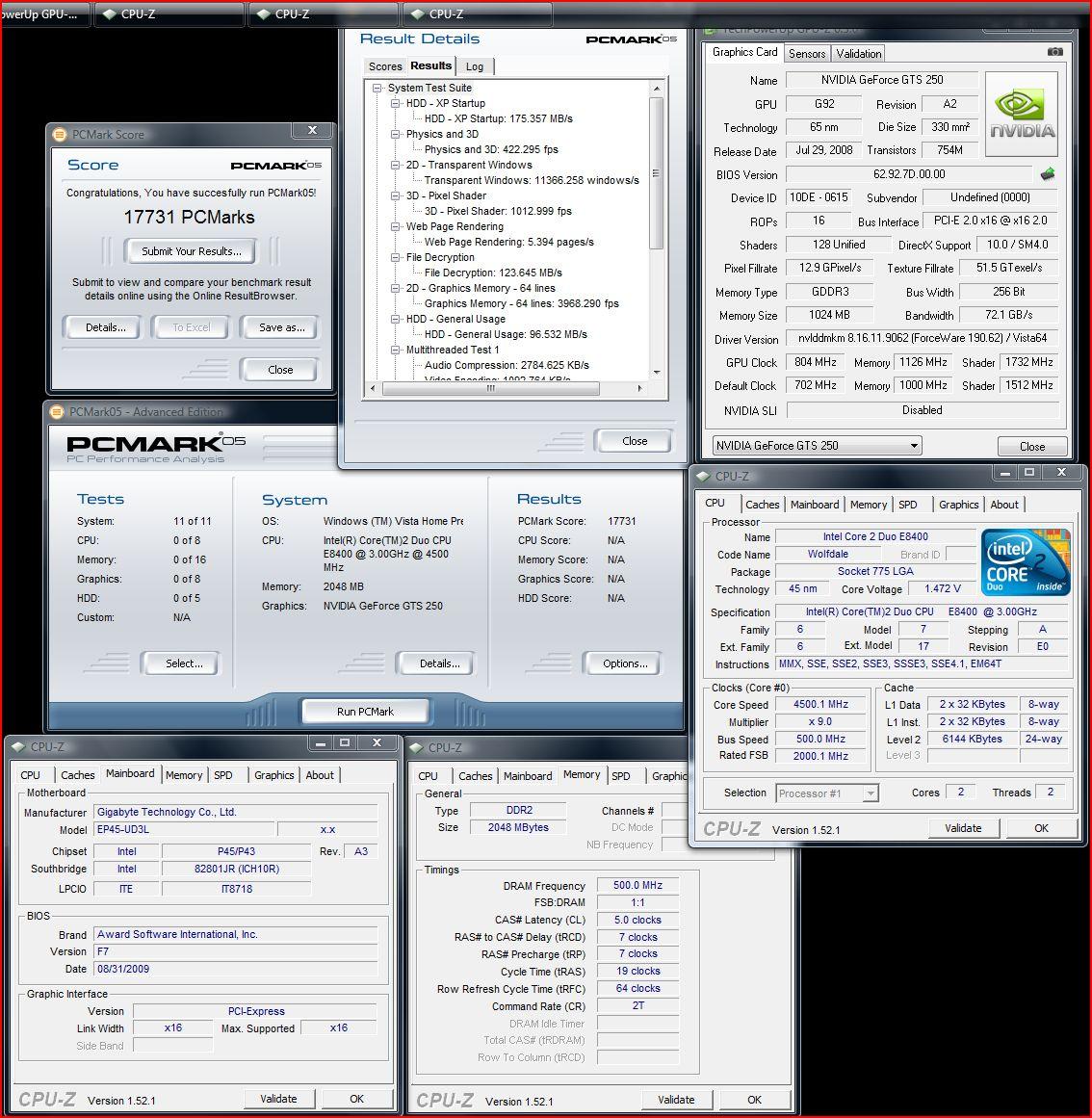Click the scroll down arrow in Result Details
The width and height of the screenshot is (1092, 1118).
(x=657, y=373)
